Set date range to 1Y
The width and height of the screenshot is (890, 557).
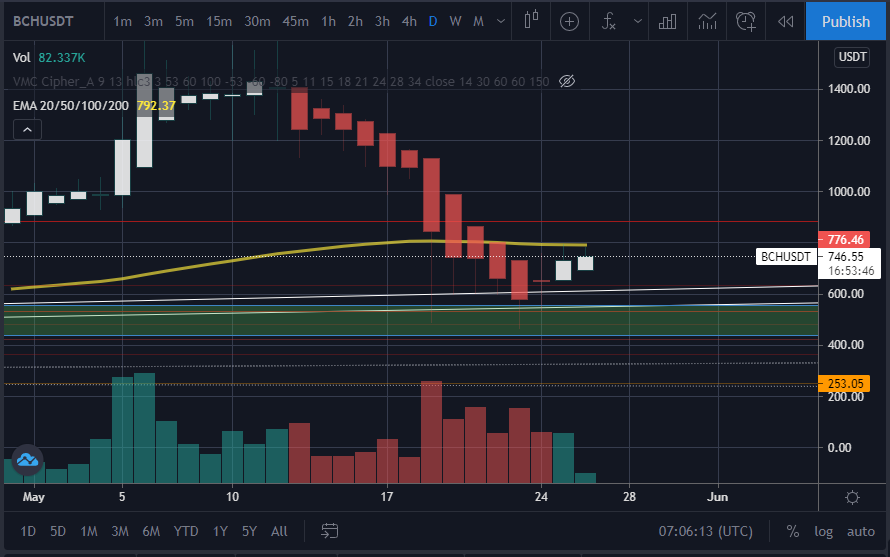coord(220,531)
